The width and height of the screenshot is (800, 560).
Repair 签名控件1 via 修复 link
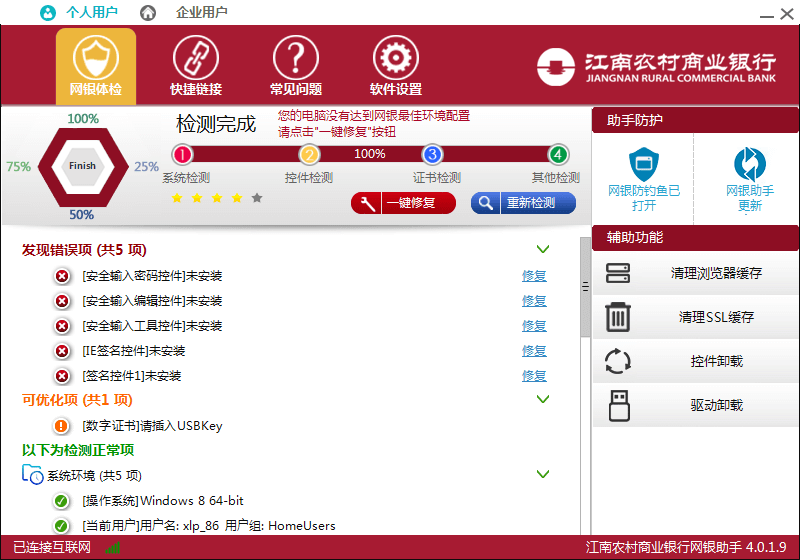tap(534, 376)
